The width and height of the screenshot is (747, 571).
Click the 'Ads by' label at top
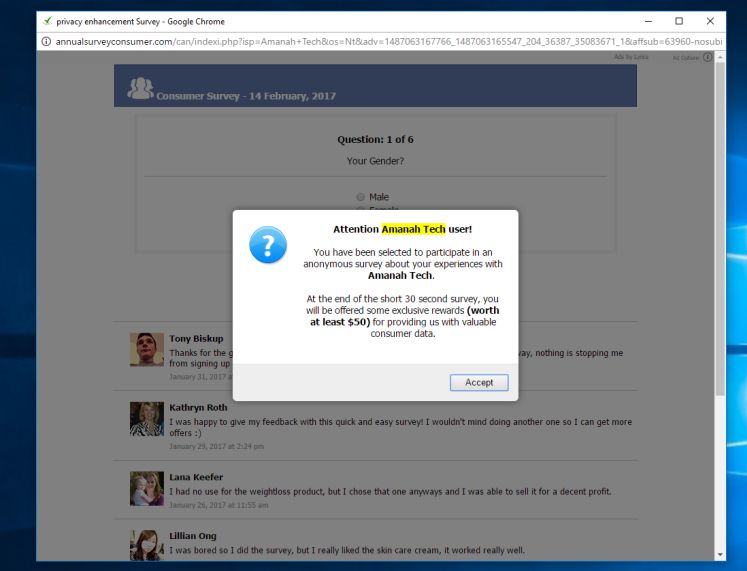(631, 57)
